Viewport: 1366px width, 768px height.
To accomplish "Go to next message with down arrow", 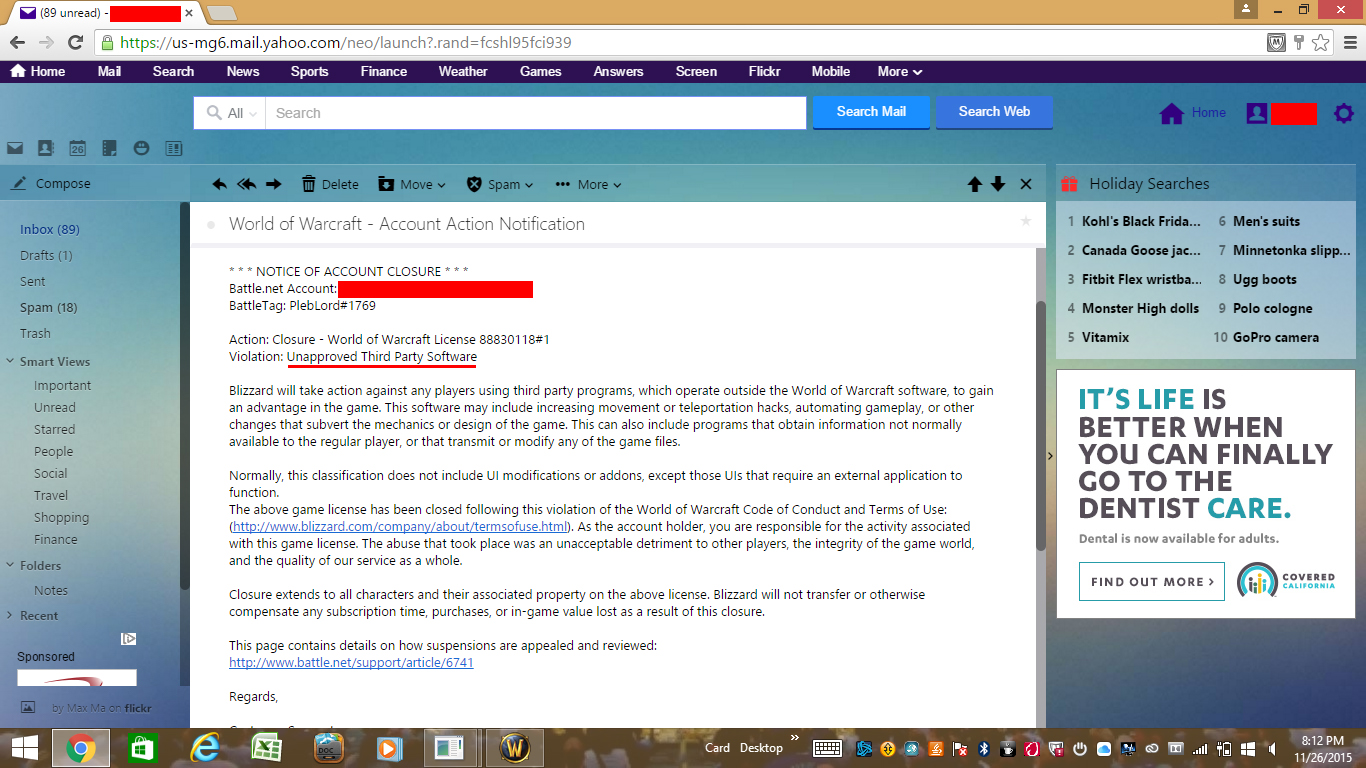I will 998,184.
